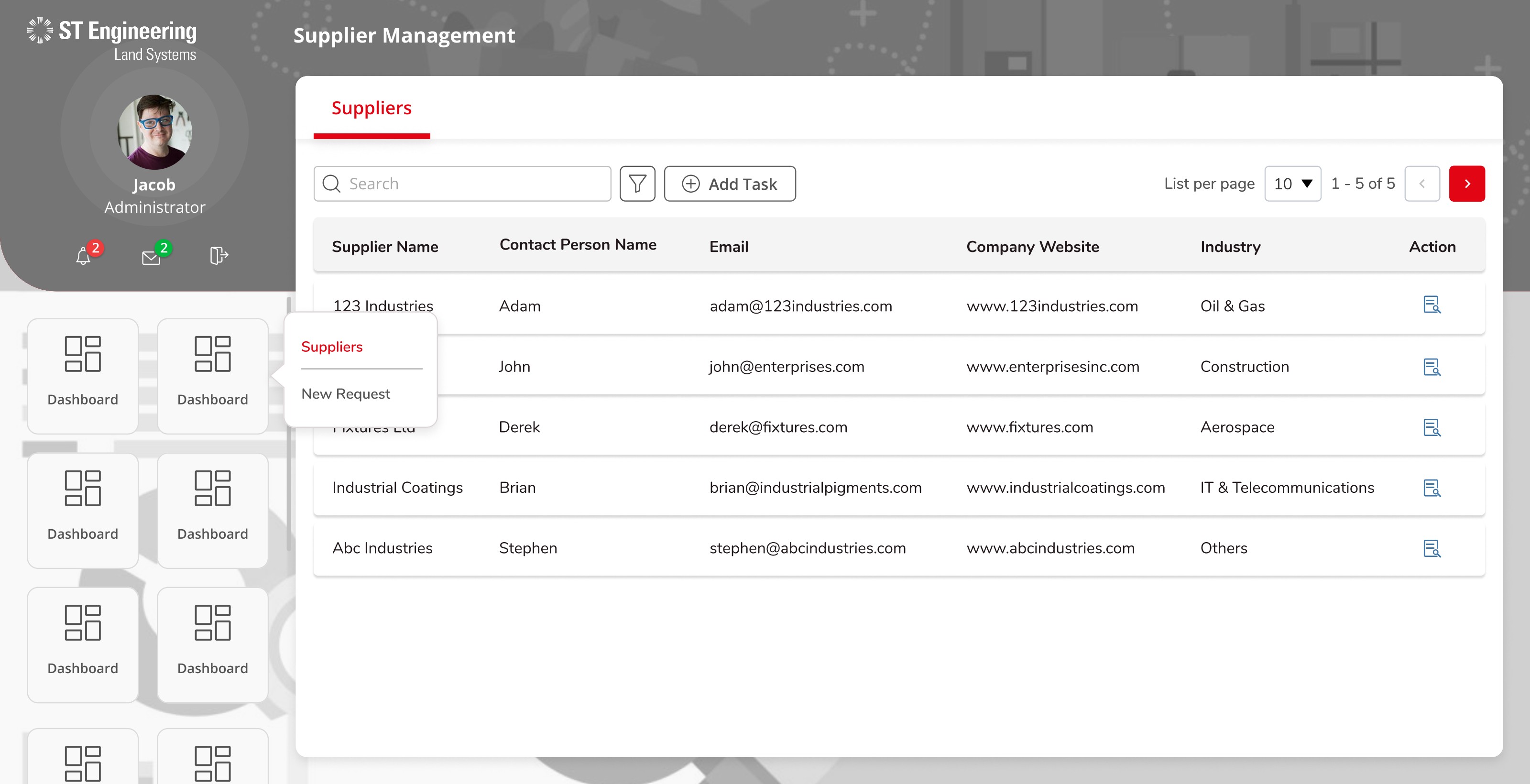This screenshot has height=784, width=1530.
Task: Go to the previous page arrow
Action: click(x=1422, y=184)
